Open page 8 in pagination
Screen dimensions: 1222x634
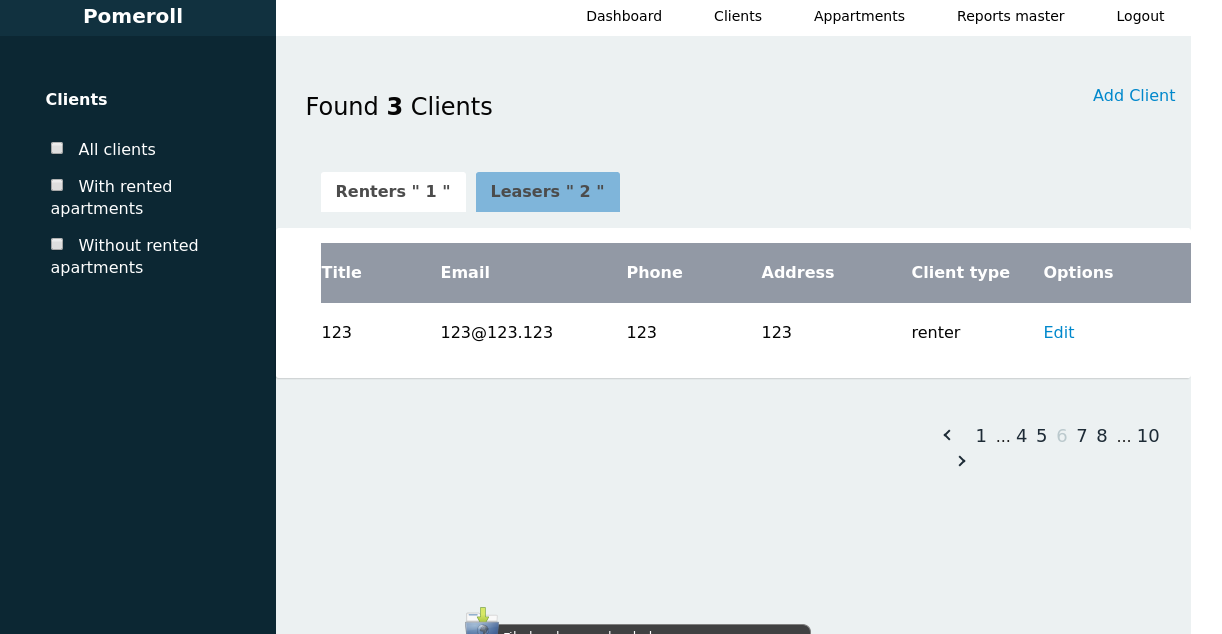click(1102, 436)
